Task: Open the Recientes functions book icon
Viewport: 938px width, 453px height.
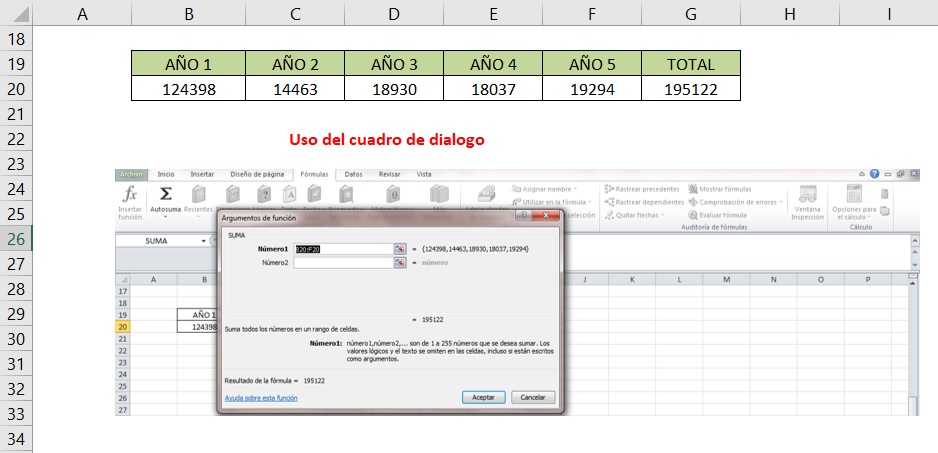Action: 198,195
